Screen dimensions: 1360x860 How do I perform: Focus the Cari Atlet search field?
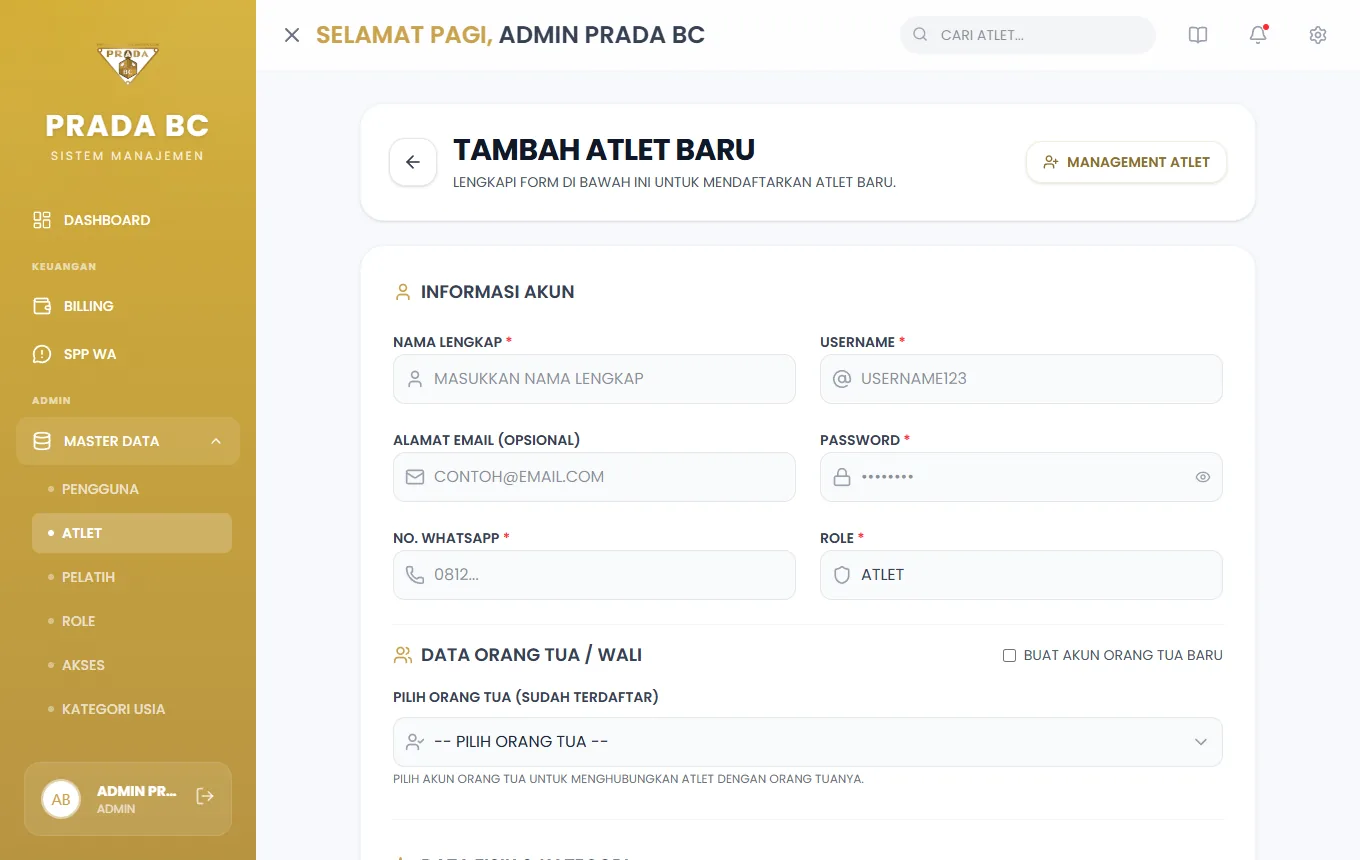tap(1028, 35)
